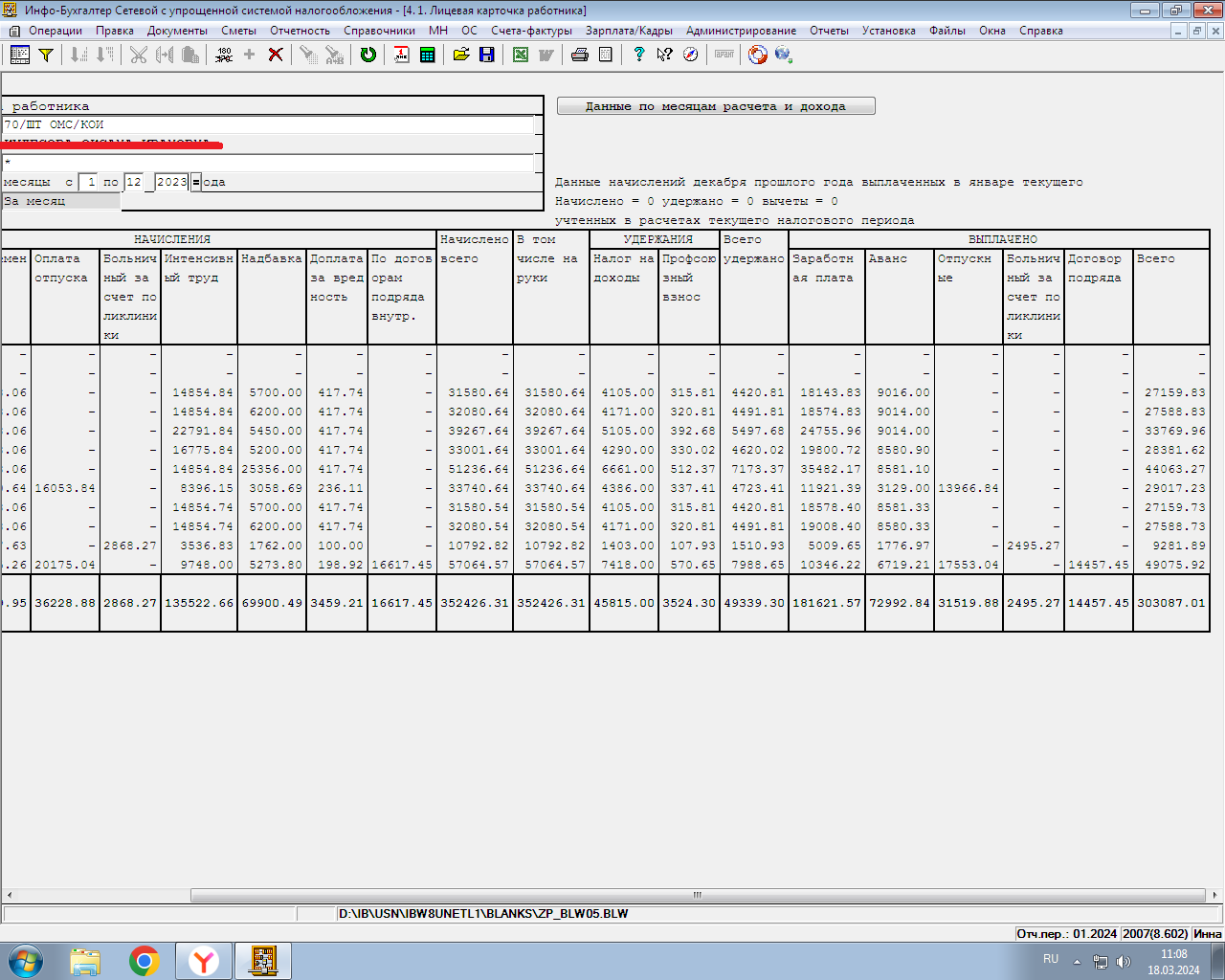Screen dimensions: 1225x980
Task: Click the Word export icon
Action: (546, 55)
